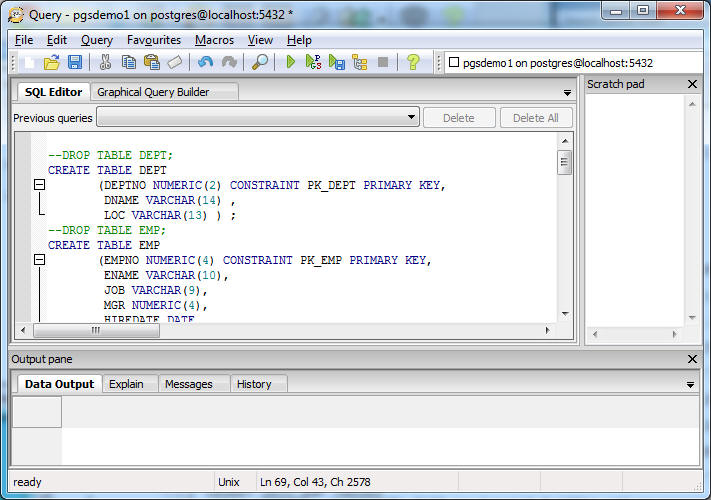Click the editor scroll down arrow
This screenshot has height=500, width=711.
coord(565,314)
